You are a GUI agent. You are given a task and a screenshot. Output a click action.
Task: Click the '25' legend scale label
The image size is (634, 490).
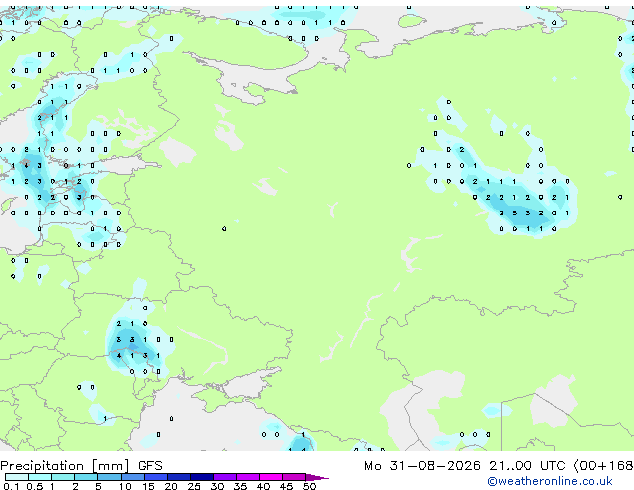[x=194, y=486]
